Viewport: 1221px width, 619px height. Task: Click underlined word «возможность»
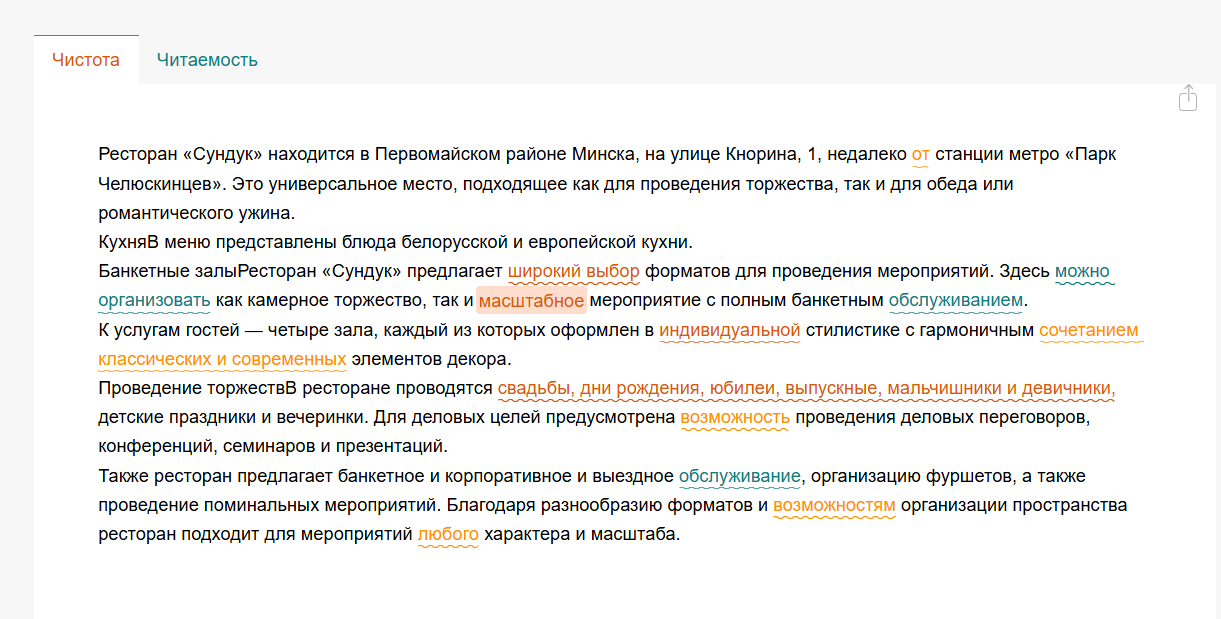735,417
